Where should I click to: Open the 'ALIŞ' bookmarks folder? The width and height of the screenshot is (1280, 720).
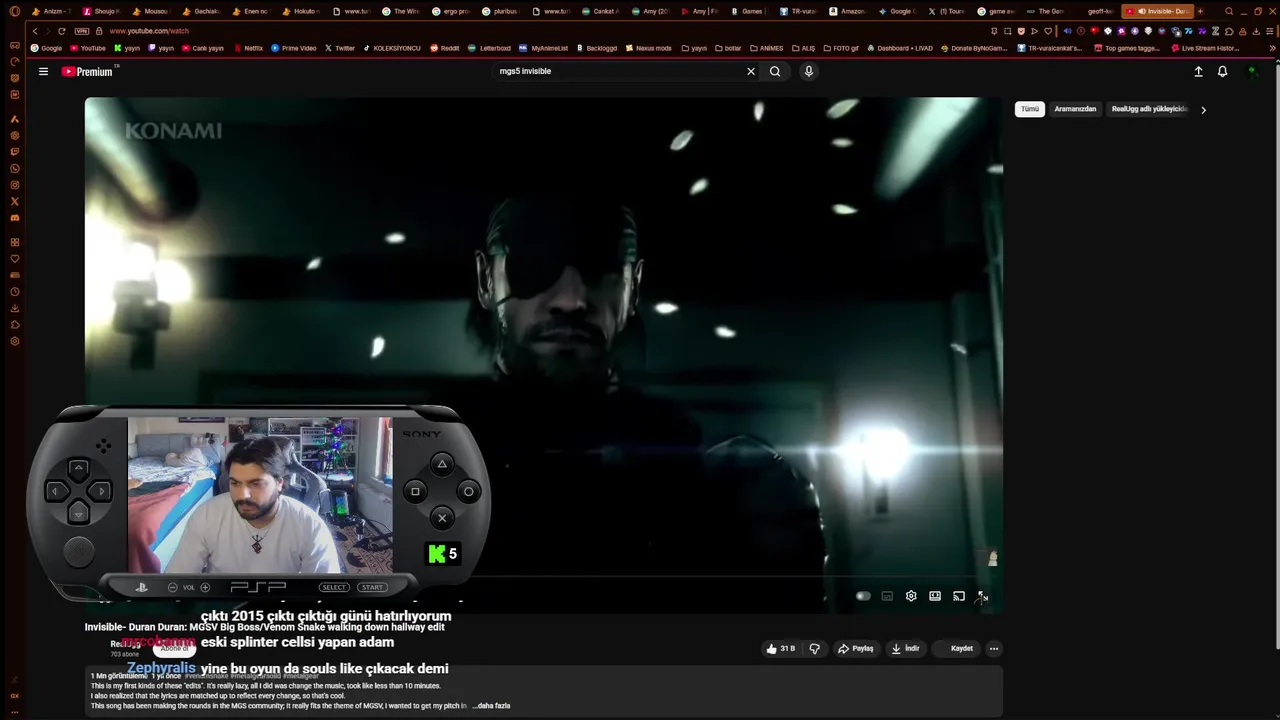(803, 48)
